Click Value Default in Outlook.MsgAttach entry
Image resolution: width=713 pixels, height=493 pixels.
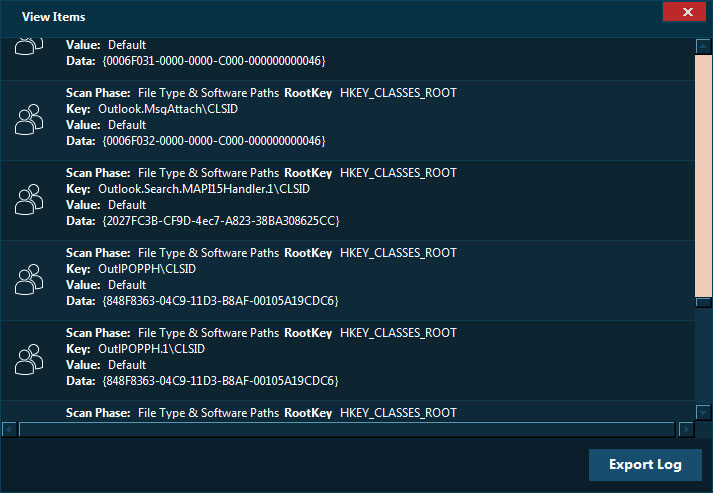coord(106,125)
